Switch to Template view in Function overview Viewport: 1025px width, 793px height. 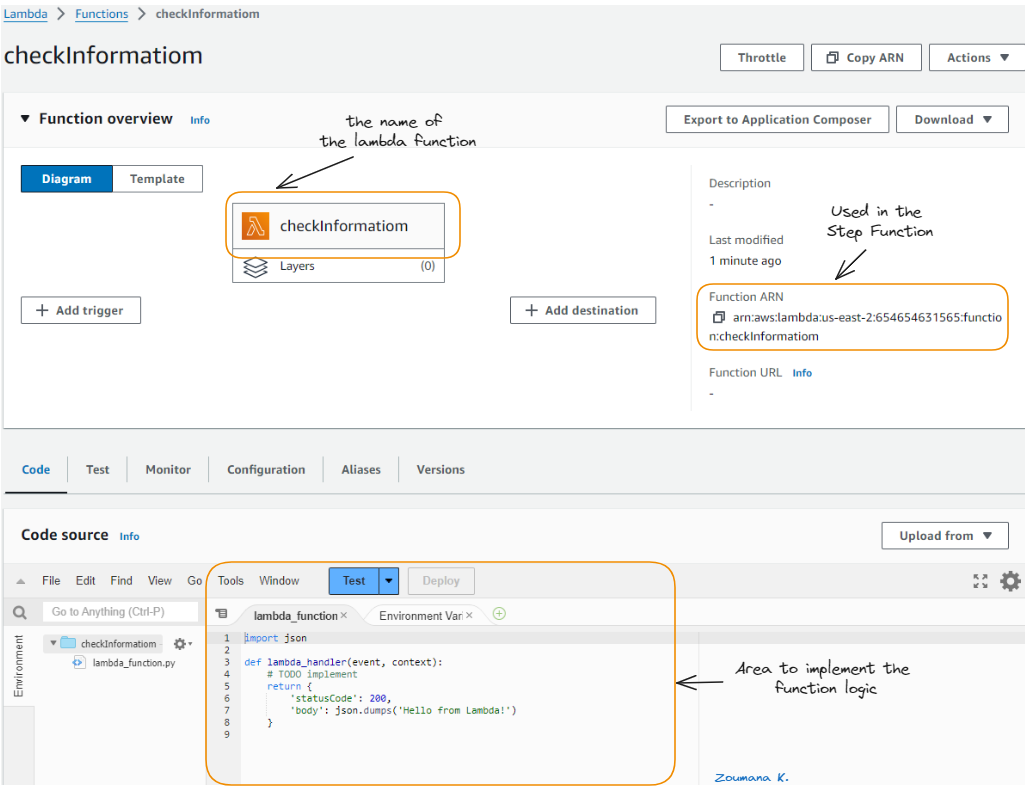click(x=157, y=178)
